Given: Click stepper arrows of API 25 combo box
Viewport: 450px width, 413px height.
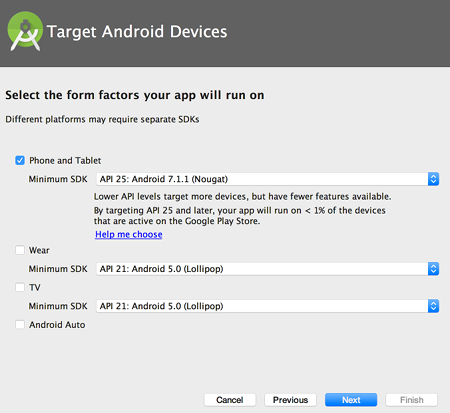Looking at the screenshot, I should coord(433,179).
